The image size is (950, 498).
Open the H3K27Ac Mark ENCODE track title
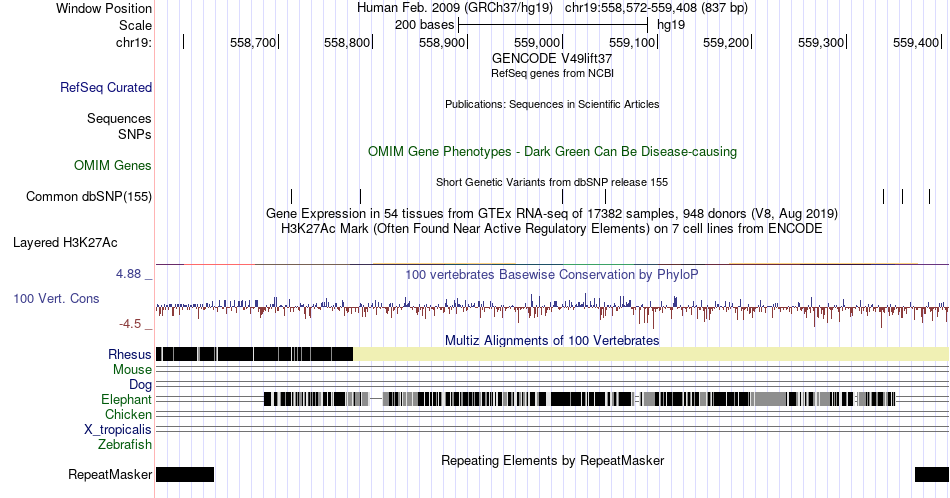pyautogui.click(x=552, y=228)
